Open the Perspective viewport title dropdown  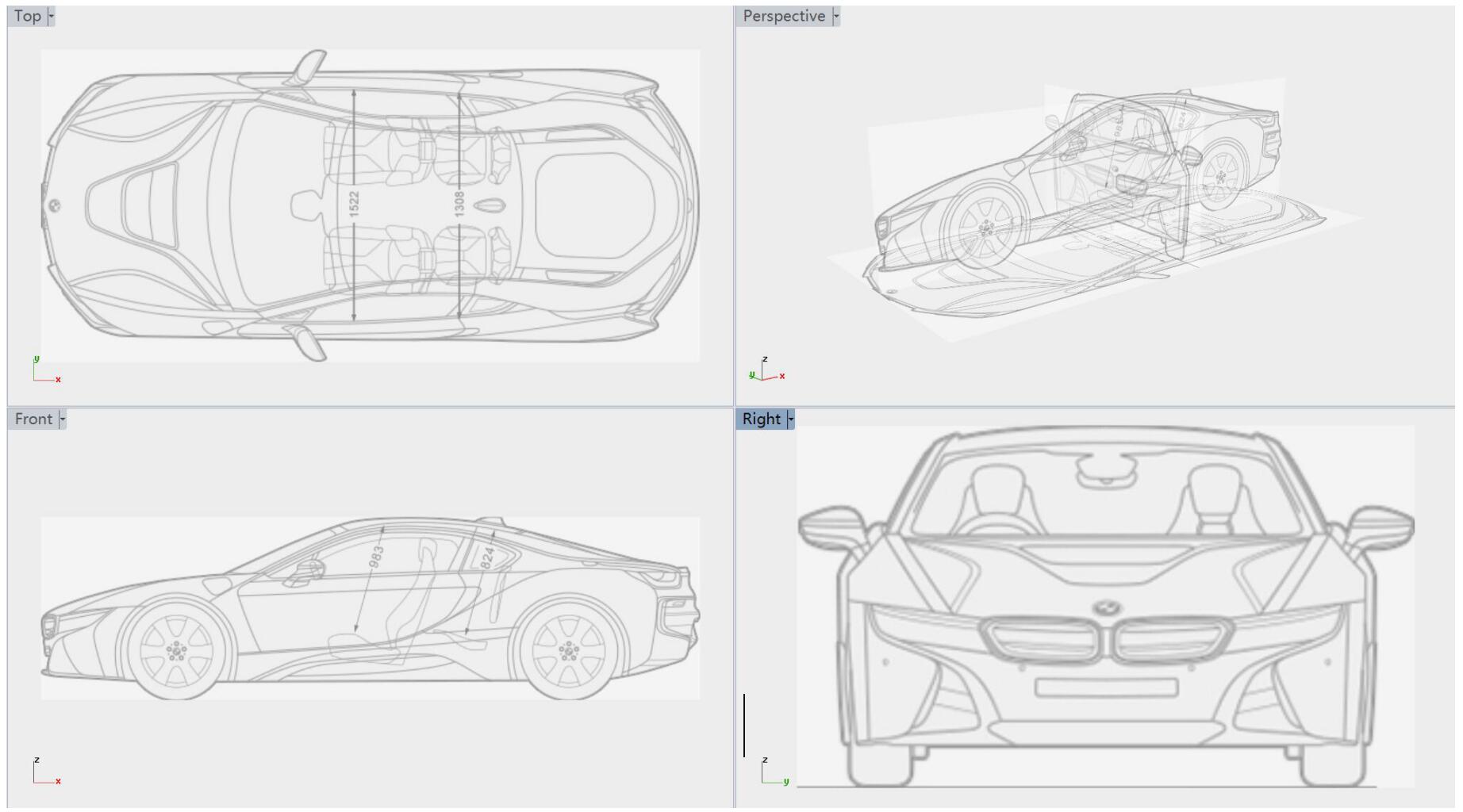835,15
